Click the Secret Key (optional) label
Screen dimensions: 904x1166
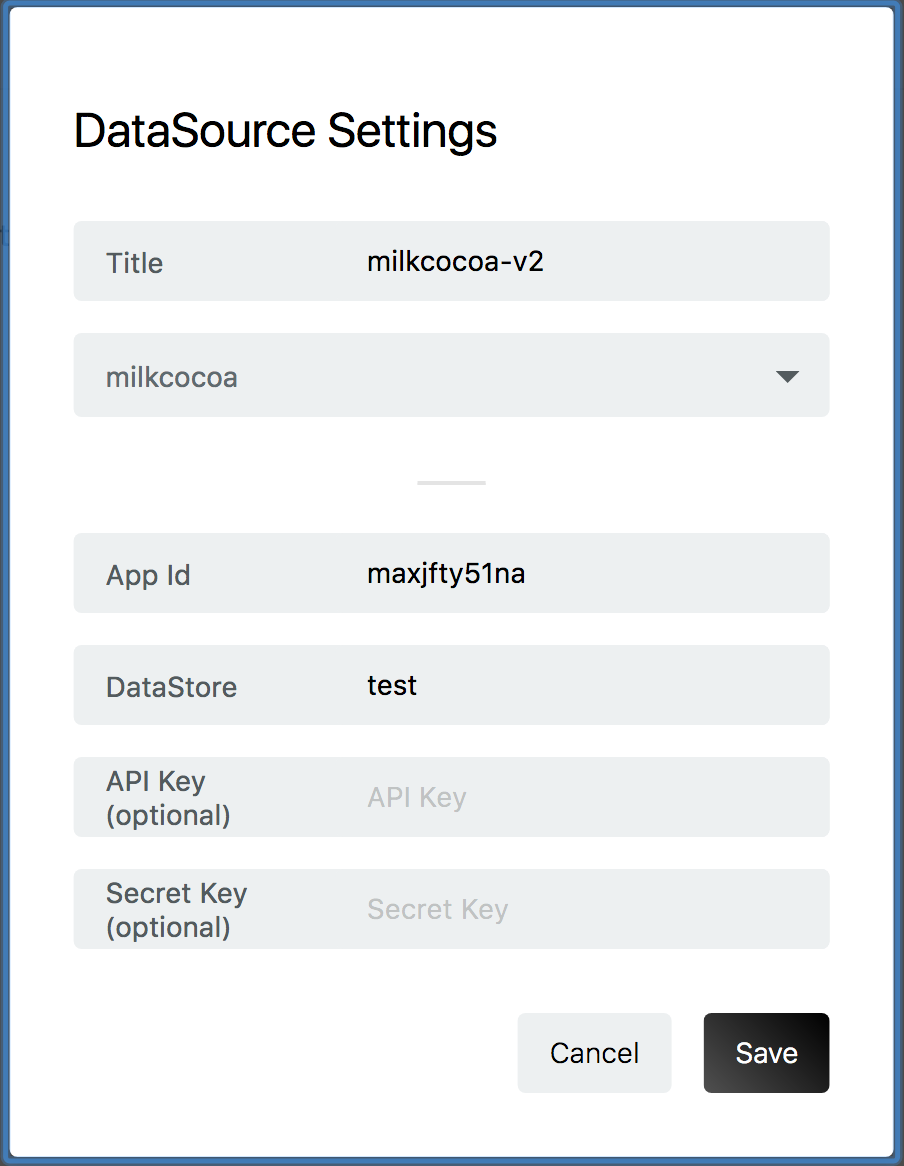click(x=176, y=909)
